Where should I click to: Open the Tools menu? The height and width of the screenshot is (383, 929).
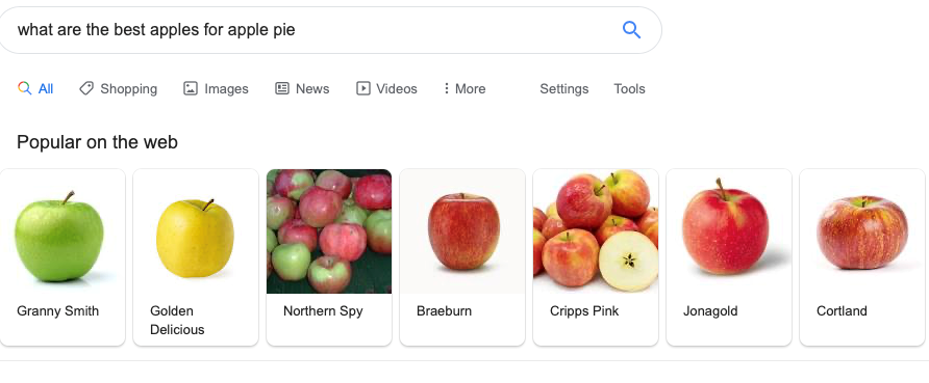click(x=629, y=88)
